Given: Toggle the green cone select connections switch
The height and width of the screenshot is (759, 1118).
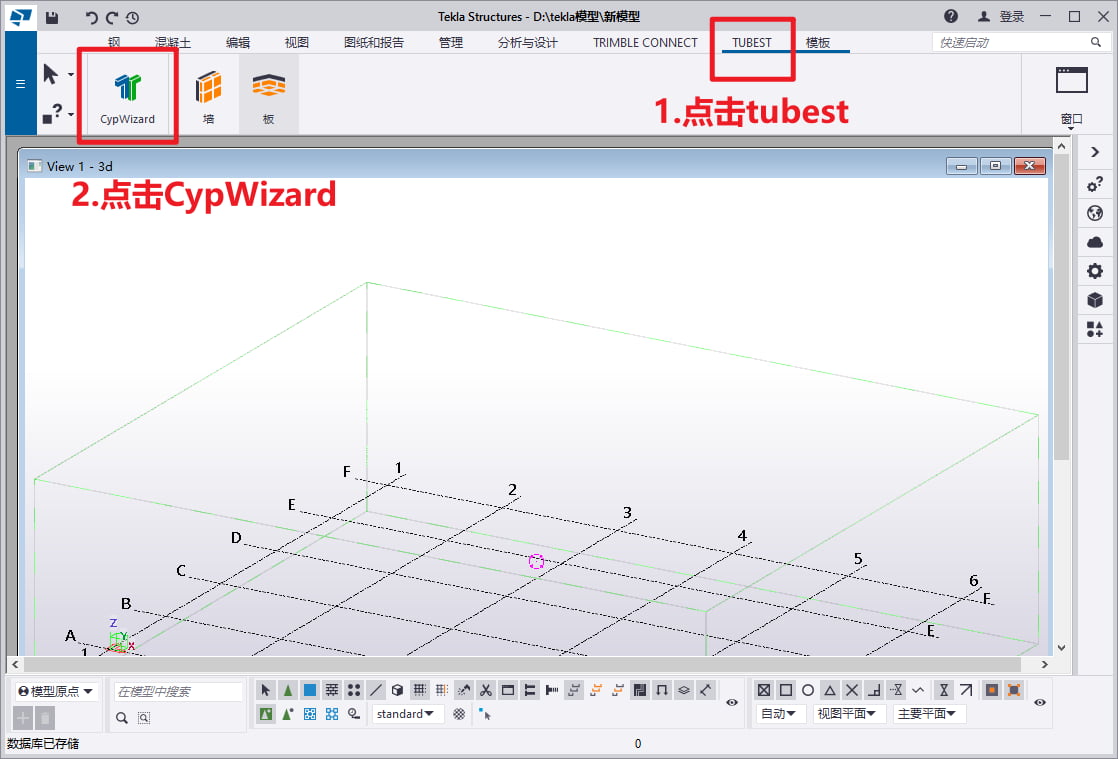Looking at the screenshot, I should (287, 690).
